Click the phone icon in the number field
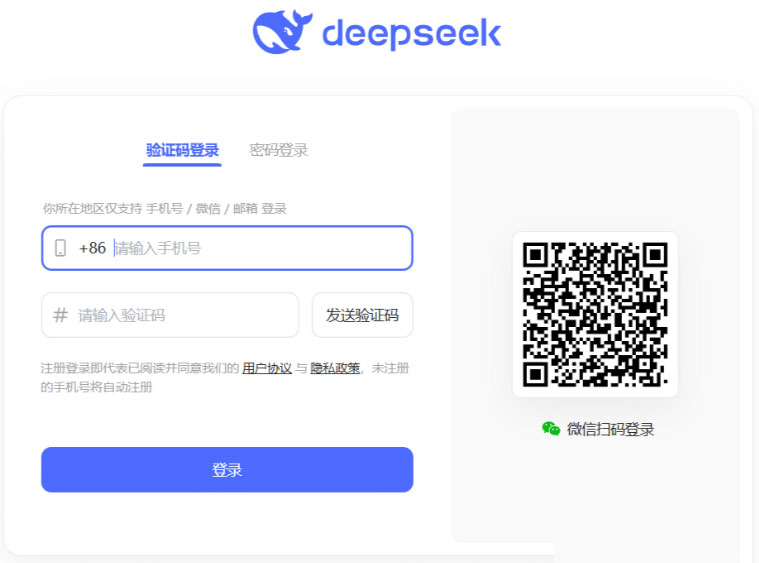The image size is (759, 563). click(61, 248)
